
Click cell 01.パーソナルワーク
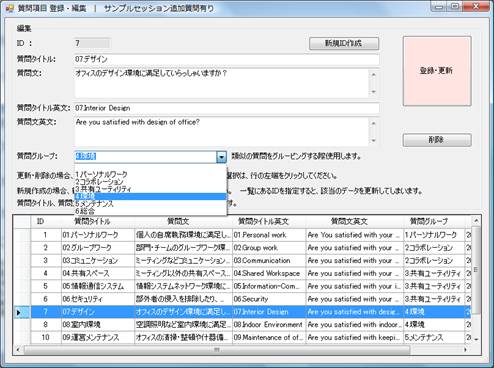98,235
